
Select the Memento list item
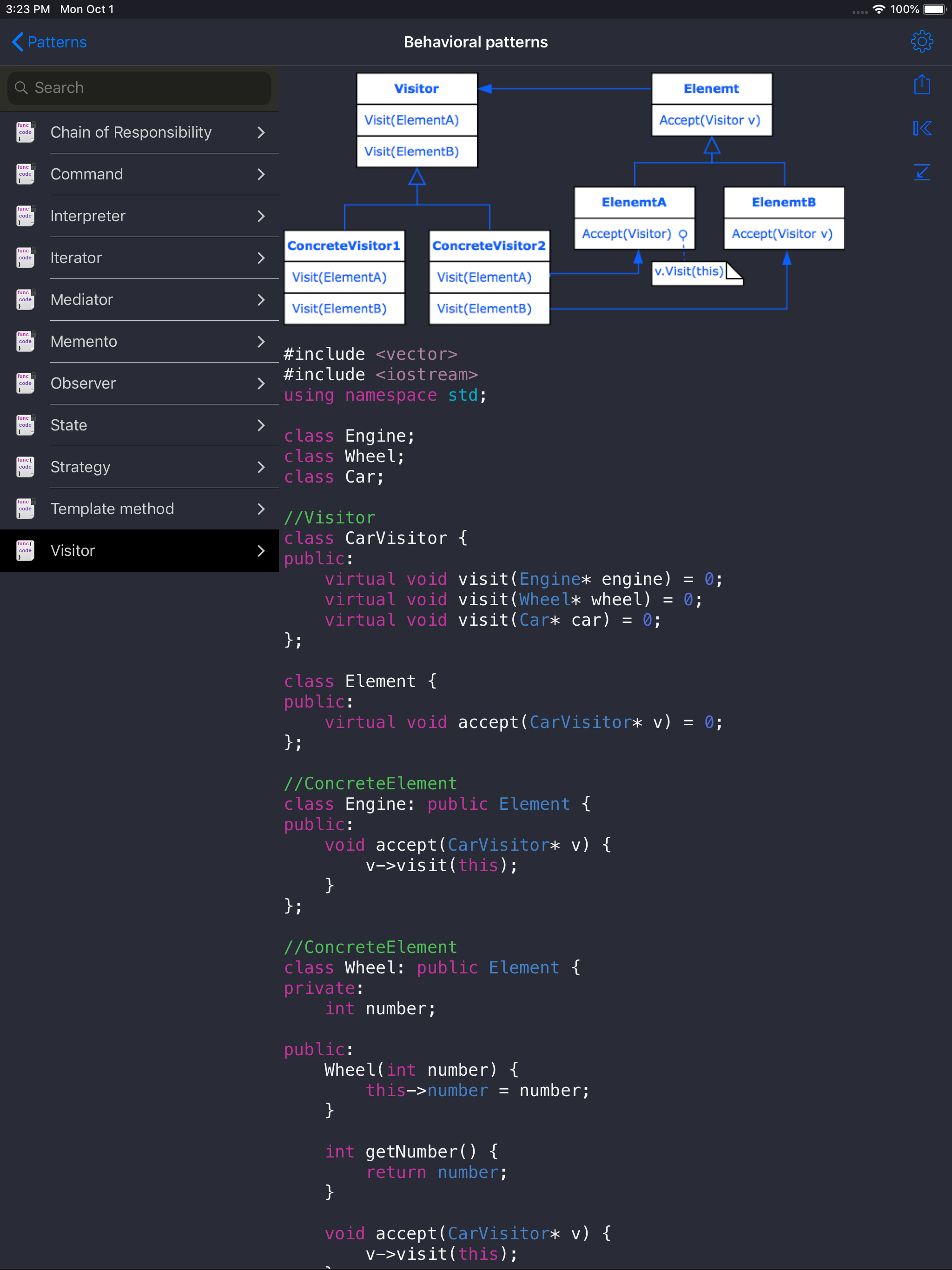point(138,341)
